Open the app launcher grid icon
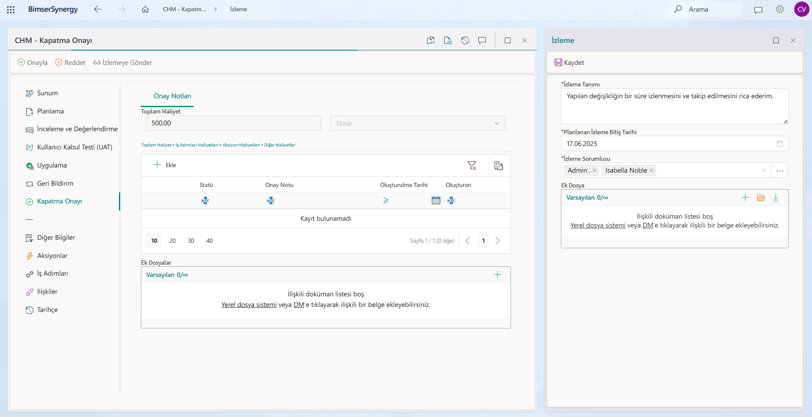Image resolution: width=812 pixels, height=417 pixels. [11, 9]
